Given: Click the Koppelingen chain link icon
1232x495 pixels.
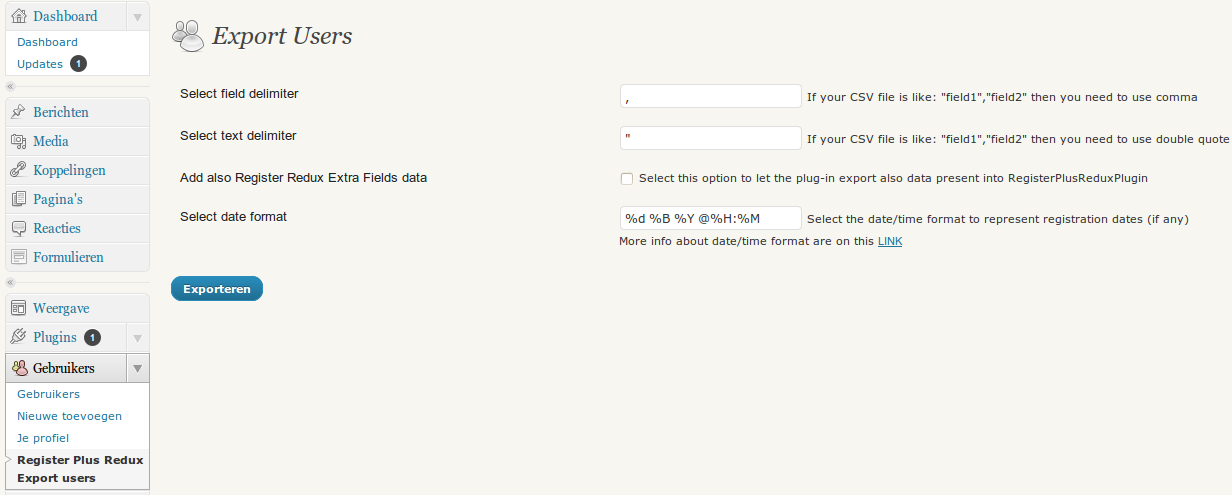Looking at the screenshot, I should (x=19, y=170).
